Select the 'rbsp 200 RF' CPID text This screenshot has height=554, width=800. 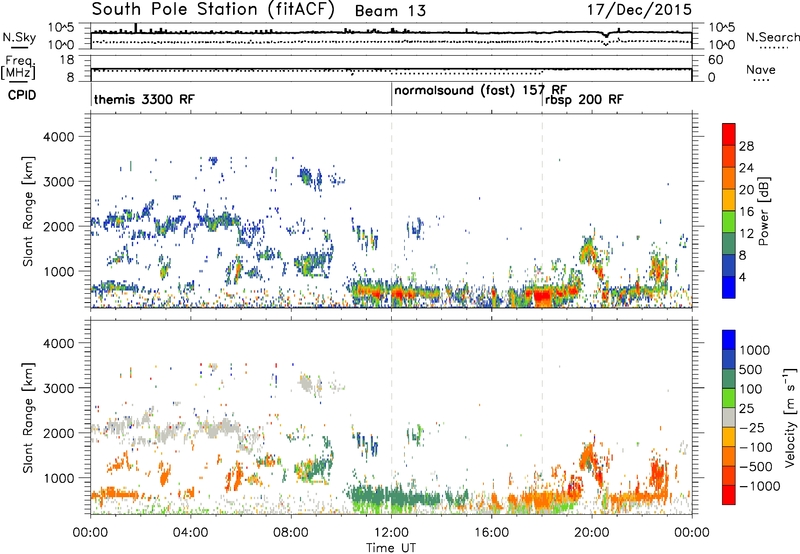[x=584, y=99]
